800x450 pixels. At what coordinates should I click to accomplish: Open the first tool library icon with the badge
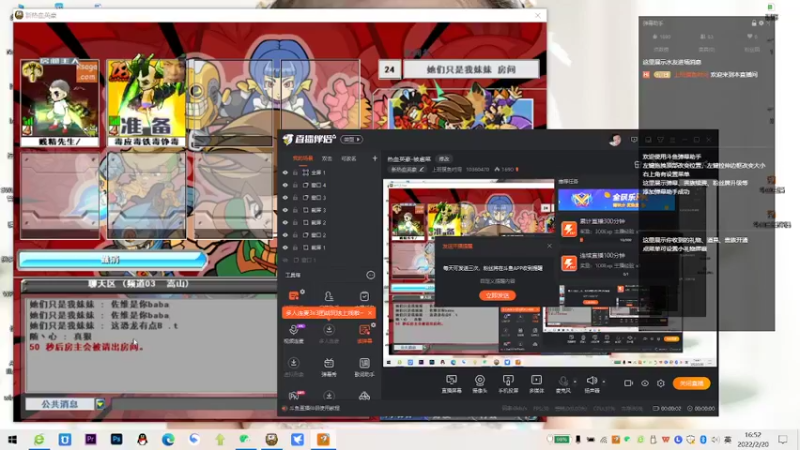click(x=294, y=296)
